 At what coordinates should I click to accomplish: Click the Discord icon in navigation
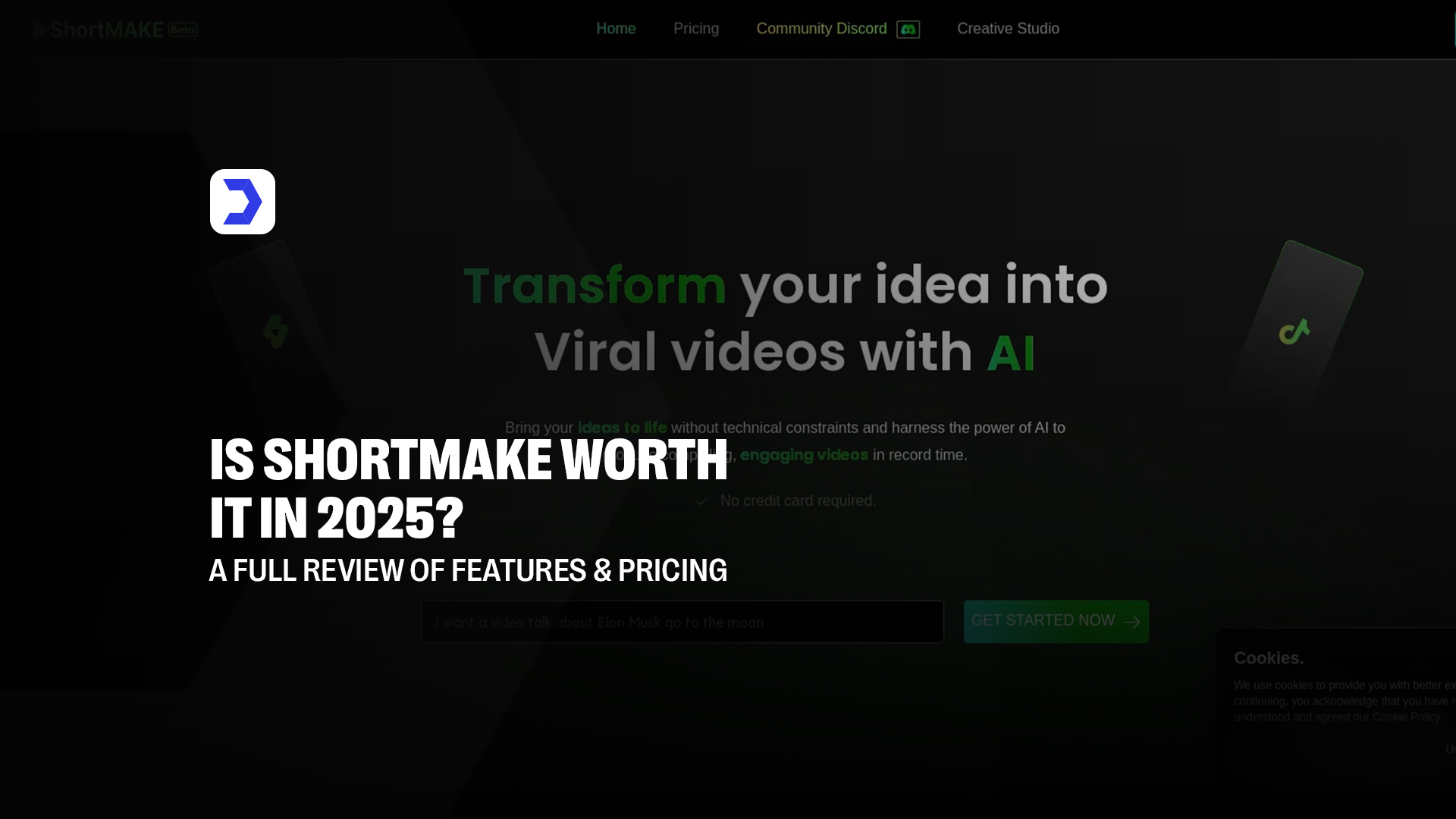[908, 29]
